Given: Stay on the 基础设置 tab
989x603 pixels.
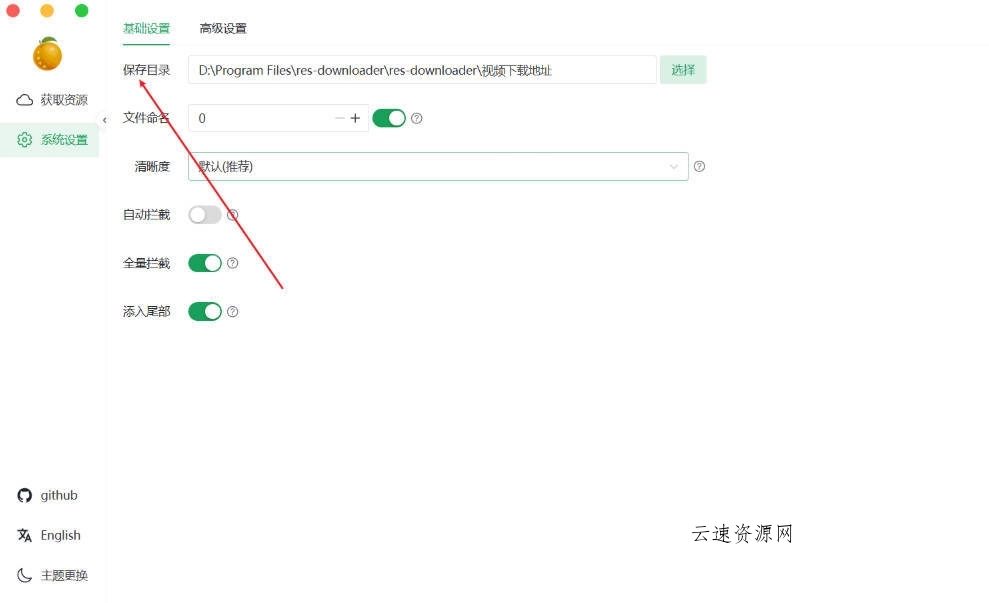Looking at the screenshot, I should tap(146, 28).
